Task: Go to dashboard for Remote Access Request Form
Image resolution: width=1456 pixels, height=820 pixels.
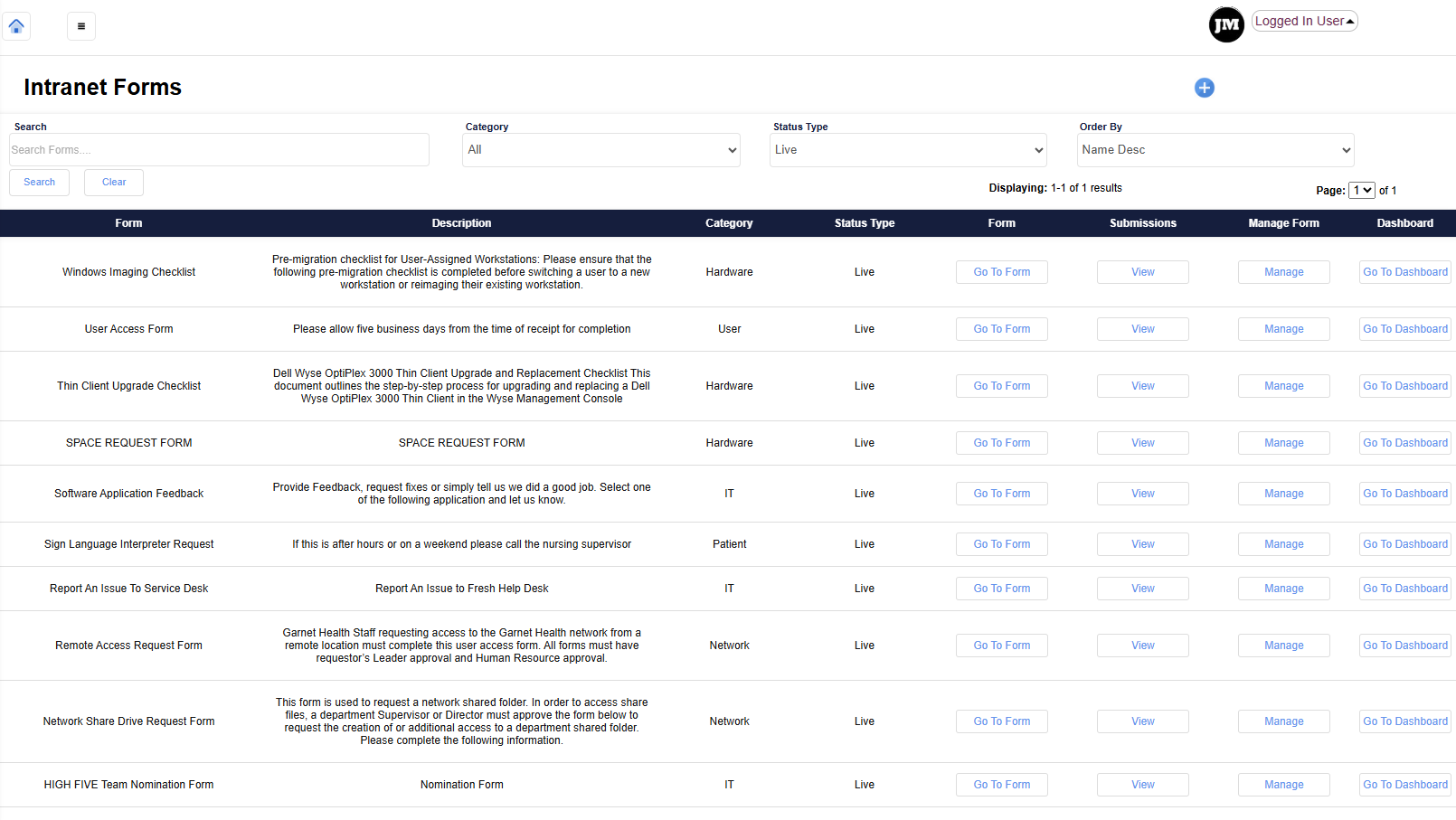Action: coord(1405,646)
